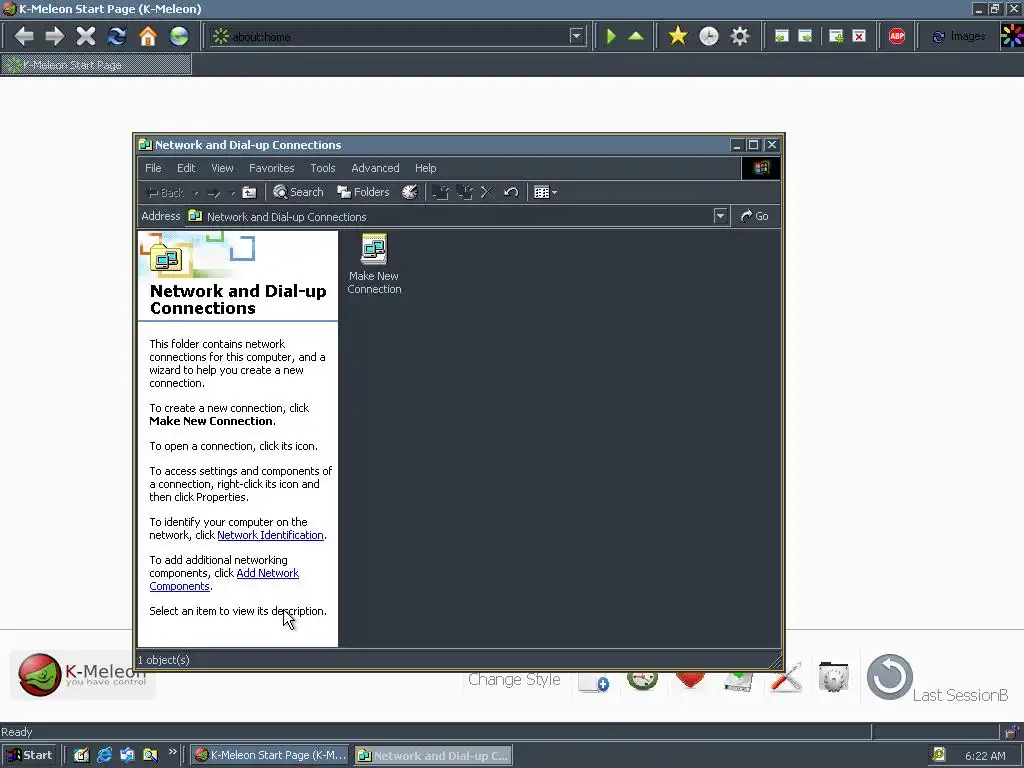Click the Undo icon in Network Connections toolbar
This screenshot has height=768, width=1024.
(511, 192)
